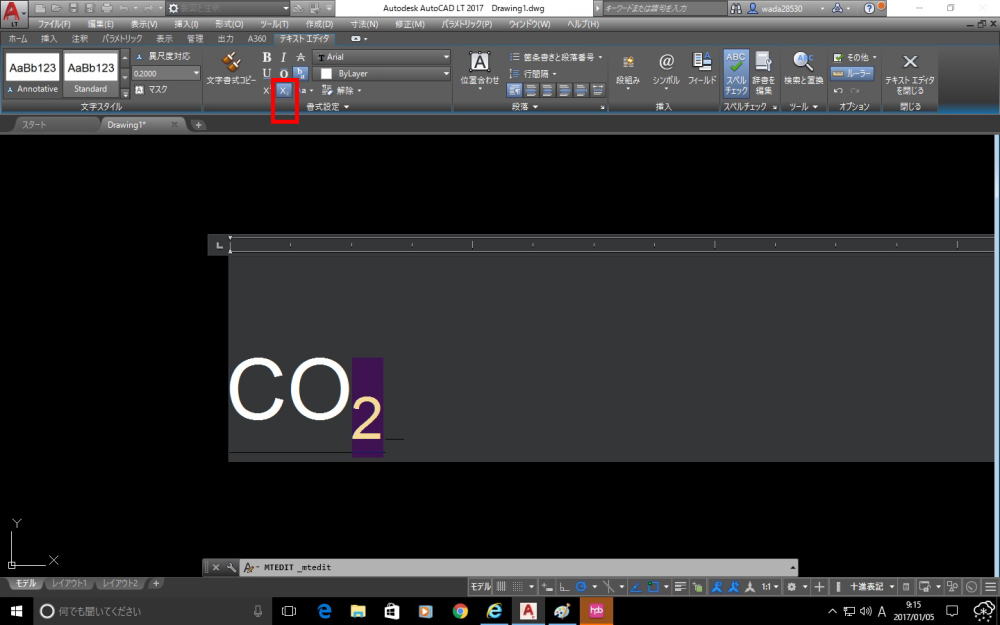
Task: Toggle the ルーラー ruler option
Action: coord(852,73)
